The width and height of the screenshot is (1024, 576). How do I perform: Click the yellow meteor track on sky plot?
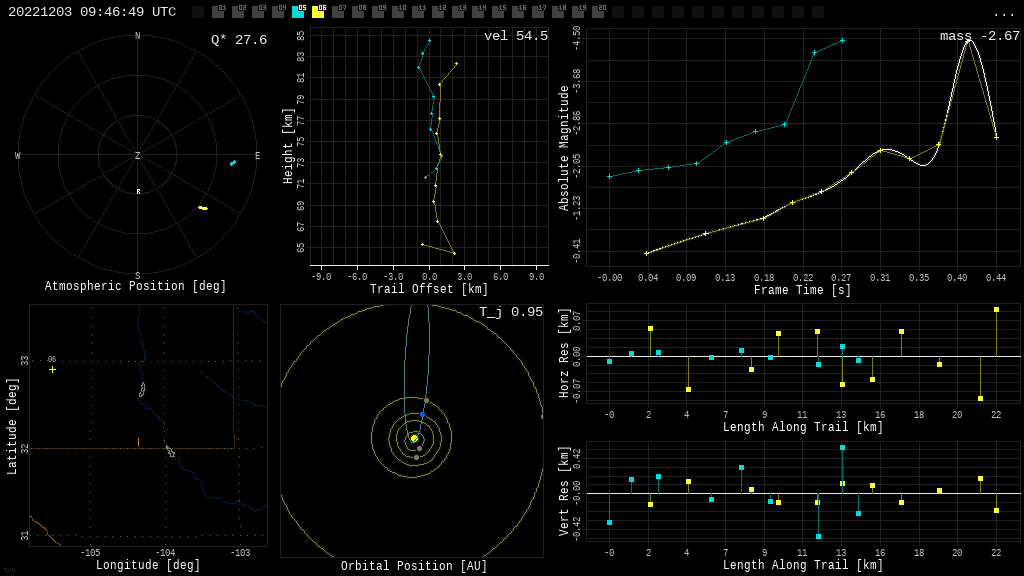click(203, 208)
